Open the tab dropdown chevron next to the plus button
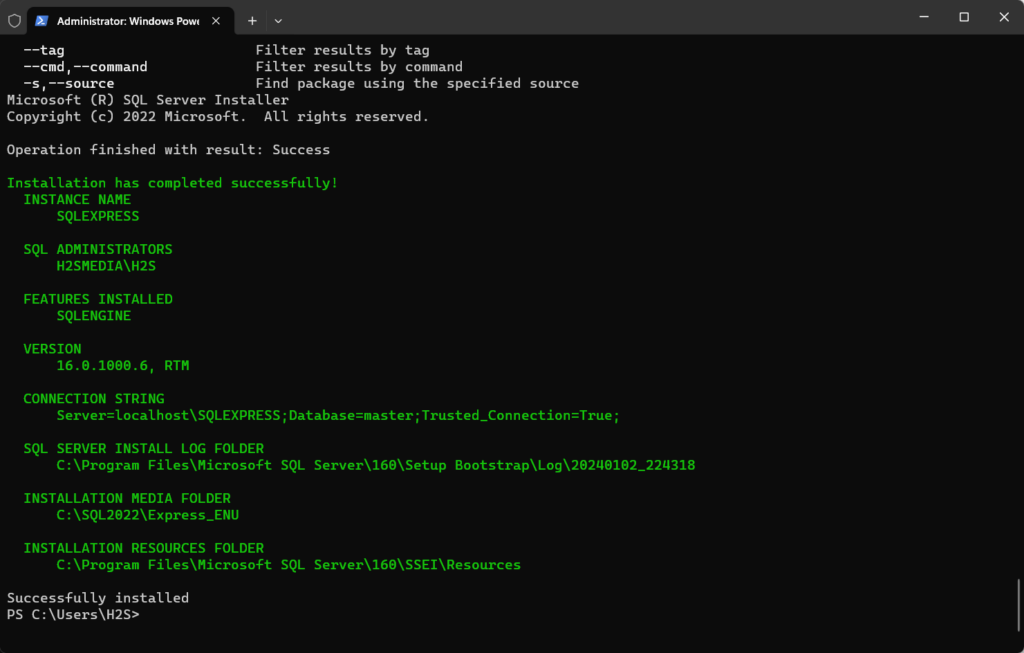Viewport: 1024px width, 653px height. coord(278,20)
